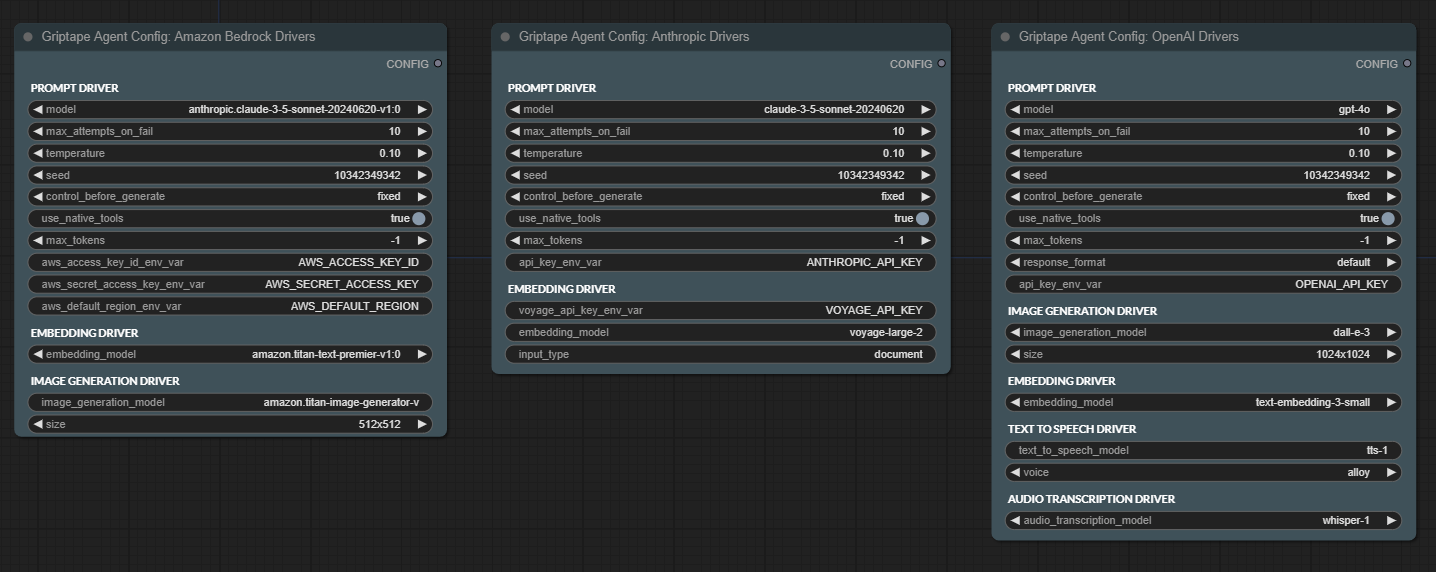Edit embedding_model voyage-large-2 field

tap(721, 333)
